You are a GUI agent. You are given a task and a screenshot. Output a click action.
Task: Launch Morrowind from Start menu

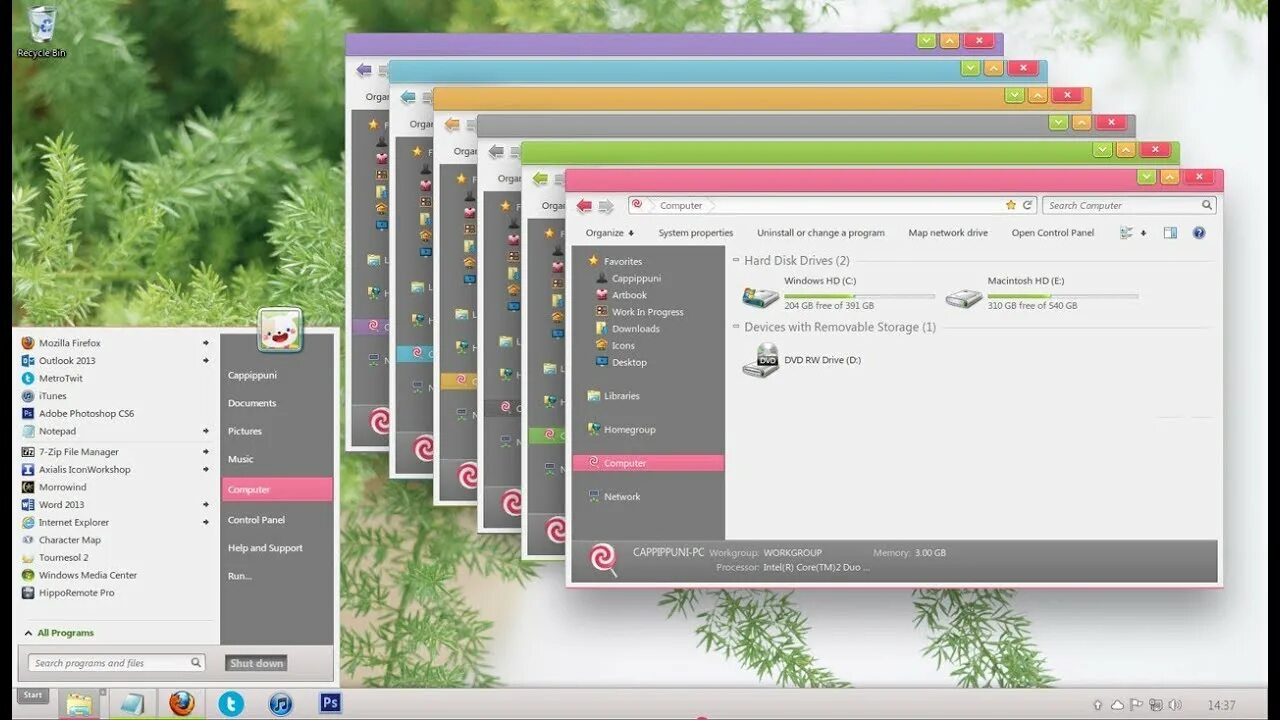pos(62,487)
